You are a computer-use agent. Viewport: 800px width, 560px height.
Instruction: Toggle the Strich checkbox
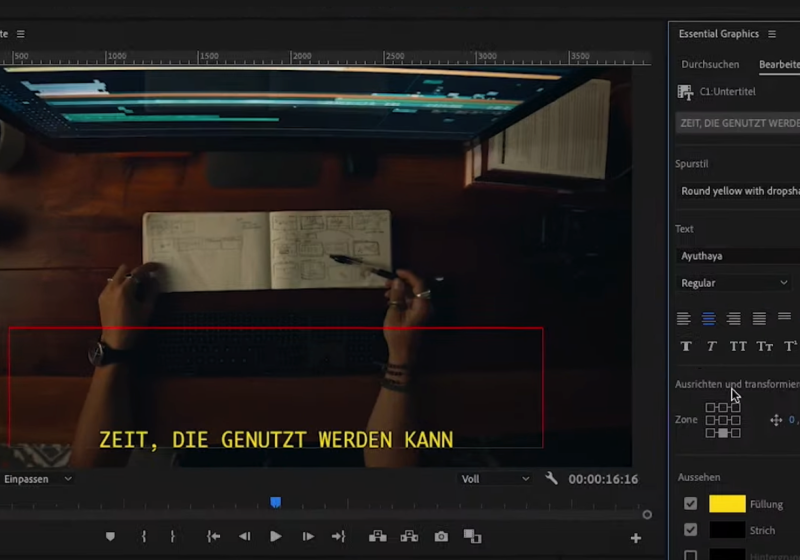(x=690, y=530)
